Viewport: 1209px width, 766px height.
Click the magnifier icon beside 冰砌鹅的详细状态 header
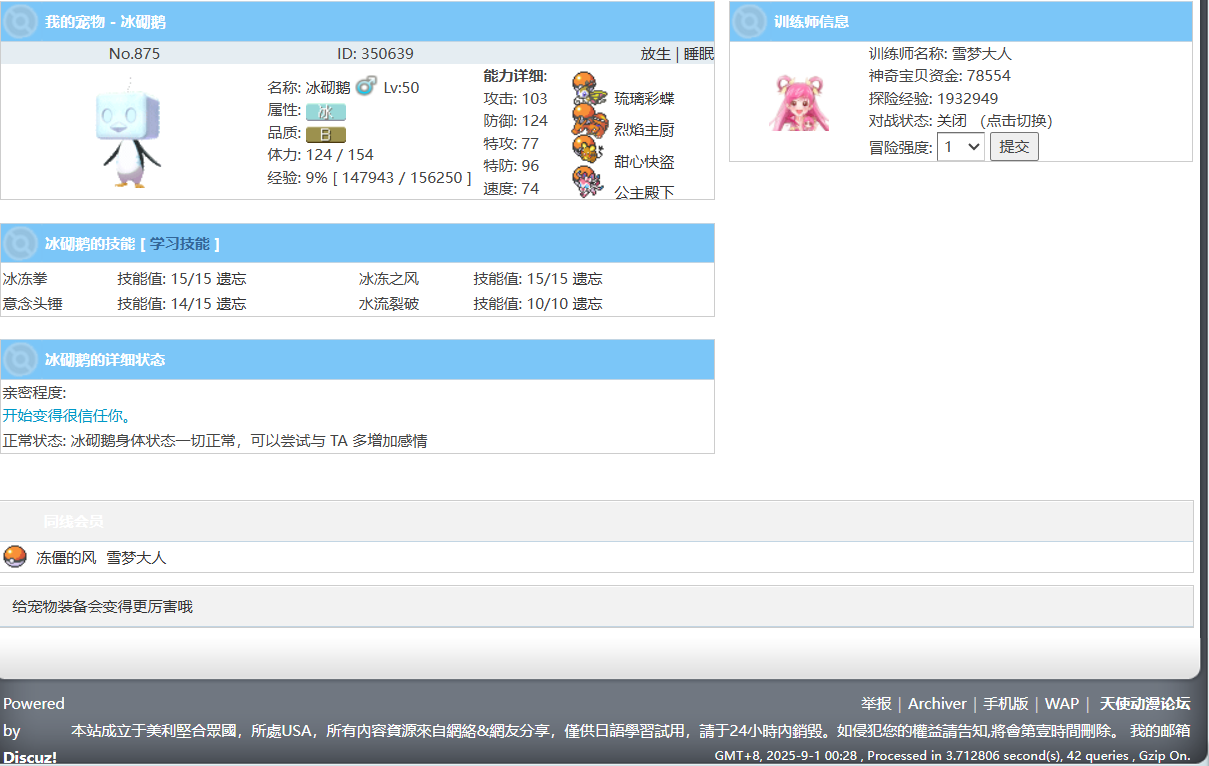(x=21, y=360)
